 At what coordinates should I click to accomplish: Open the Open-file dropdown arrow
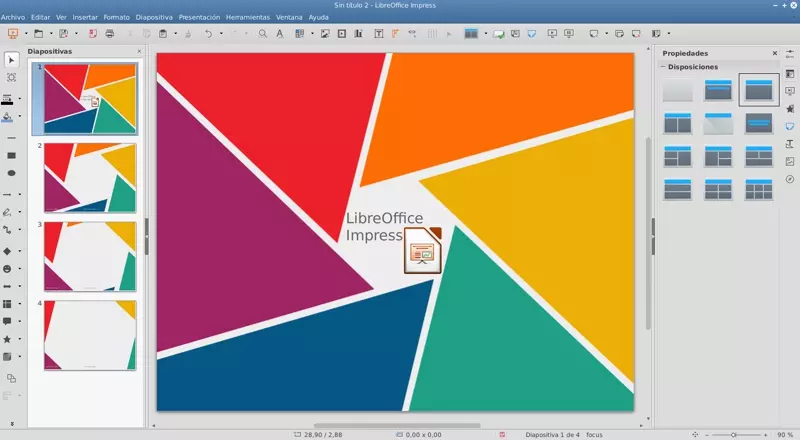point(51,34)
